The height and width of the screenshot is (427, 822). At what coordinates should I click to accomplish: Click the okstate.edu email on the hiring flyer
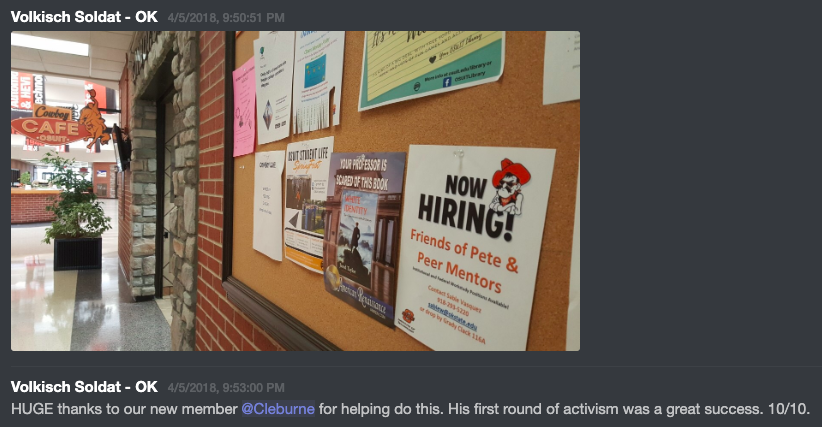click(x=452, y=316)
